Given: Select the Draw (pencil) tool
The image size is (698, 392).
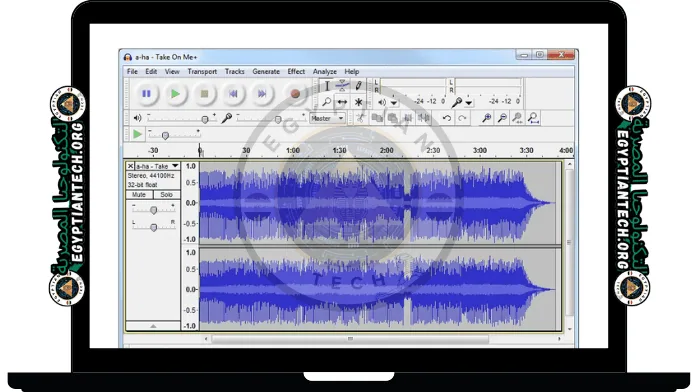Looking at the screenshot, I should pyautogui.click(x=358, y=86).
